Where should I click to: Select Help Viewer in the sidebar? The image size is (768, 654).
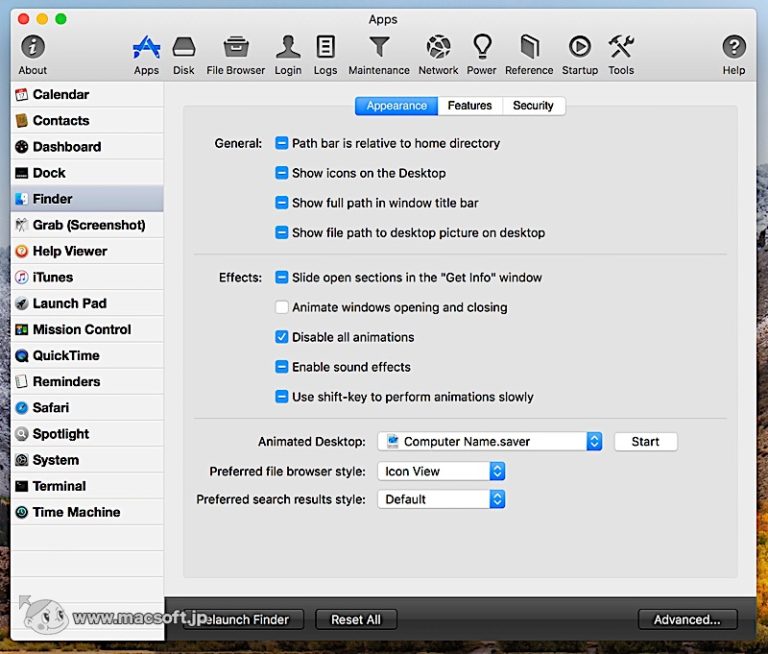point(87,251)
